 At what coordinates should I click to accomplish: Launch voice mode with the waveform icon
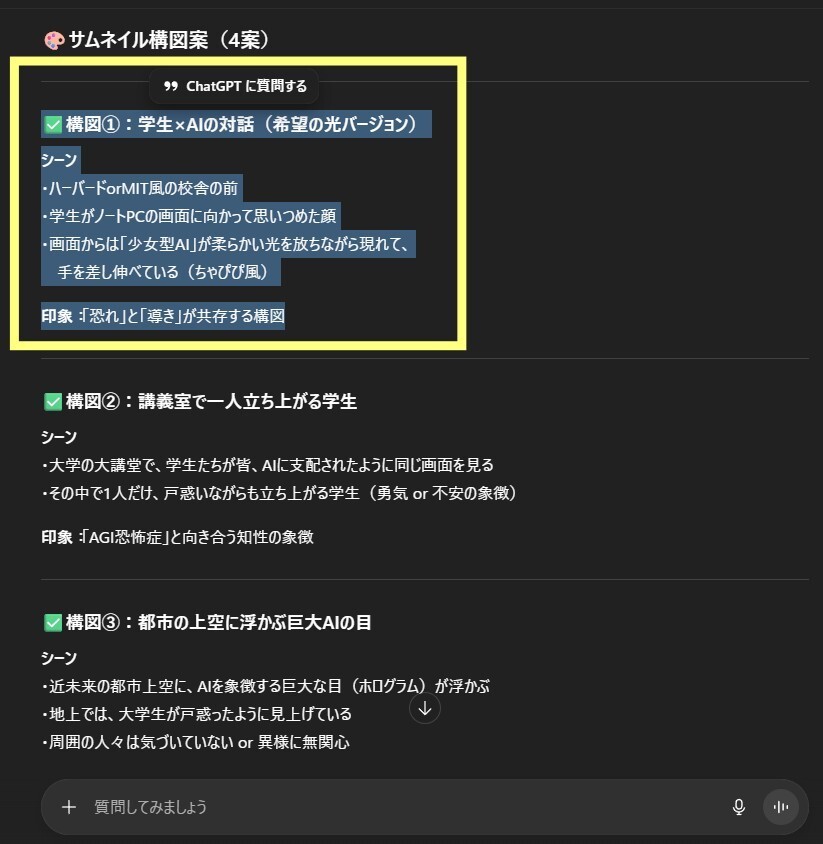[x=780, y=807]
